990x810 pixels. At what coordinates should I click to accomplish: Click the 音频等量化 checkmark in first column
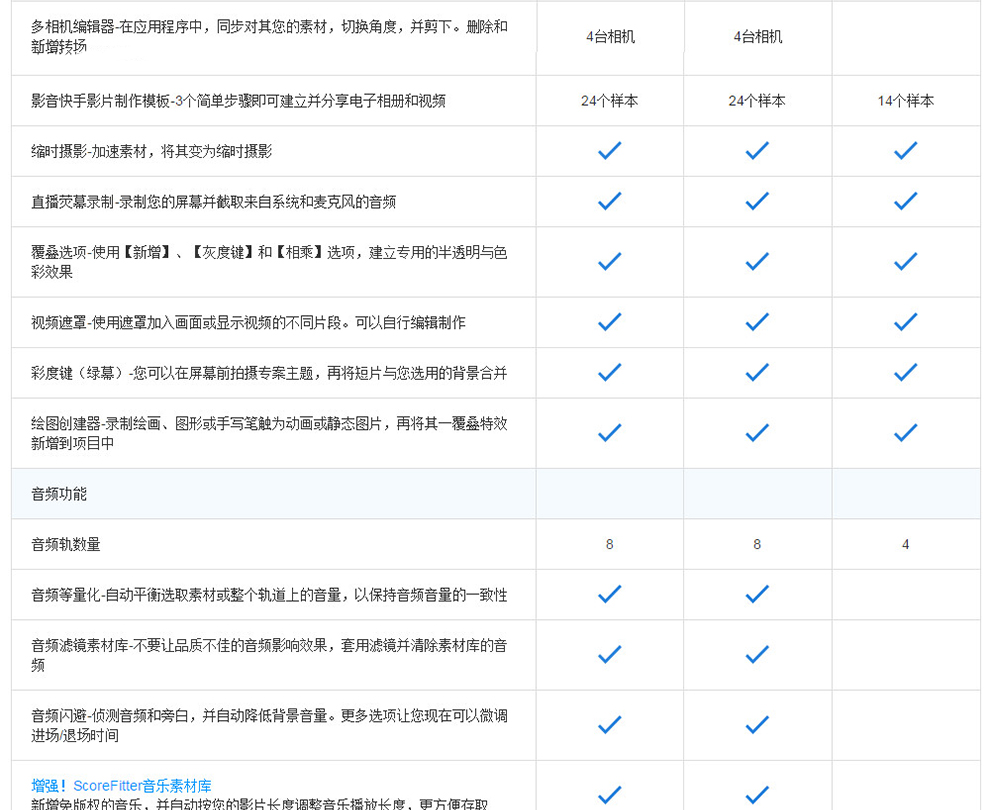(x=608, y=594)
